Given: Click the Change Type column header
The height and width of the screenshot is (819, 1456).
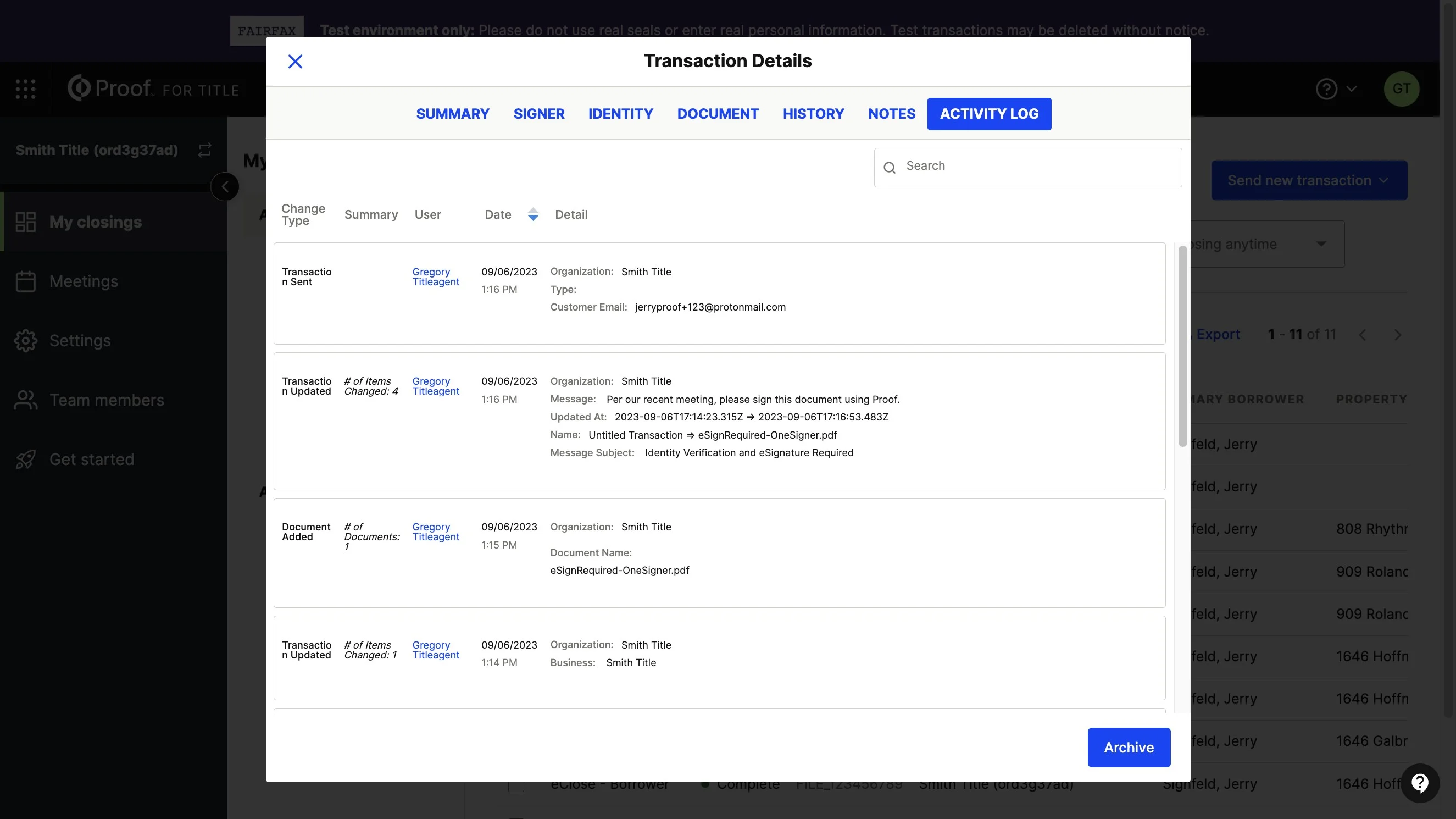Looking at the screenshot, I should coord(303,214).
